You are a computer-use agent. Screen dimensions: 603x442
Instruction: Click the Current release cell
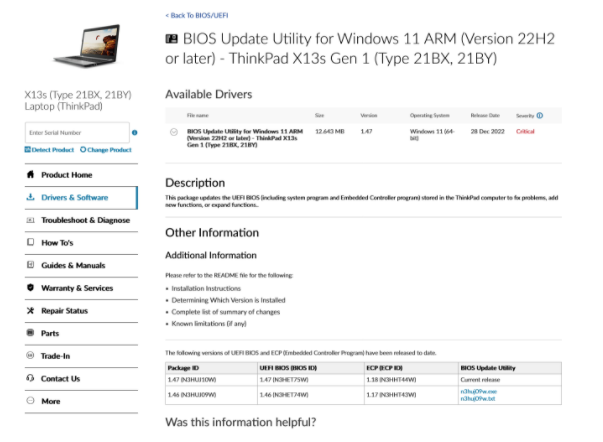510,380
